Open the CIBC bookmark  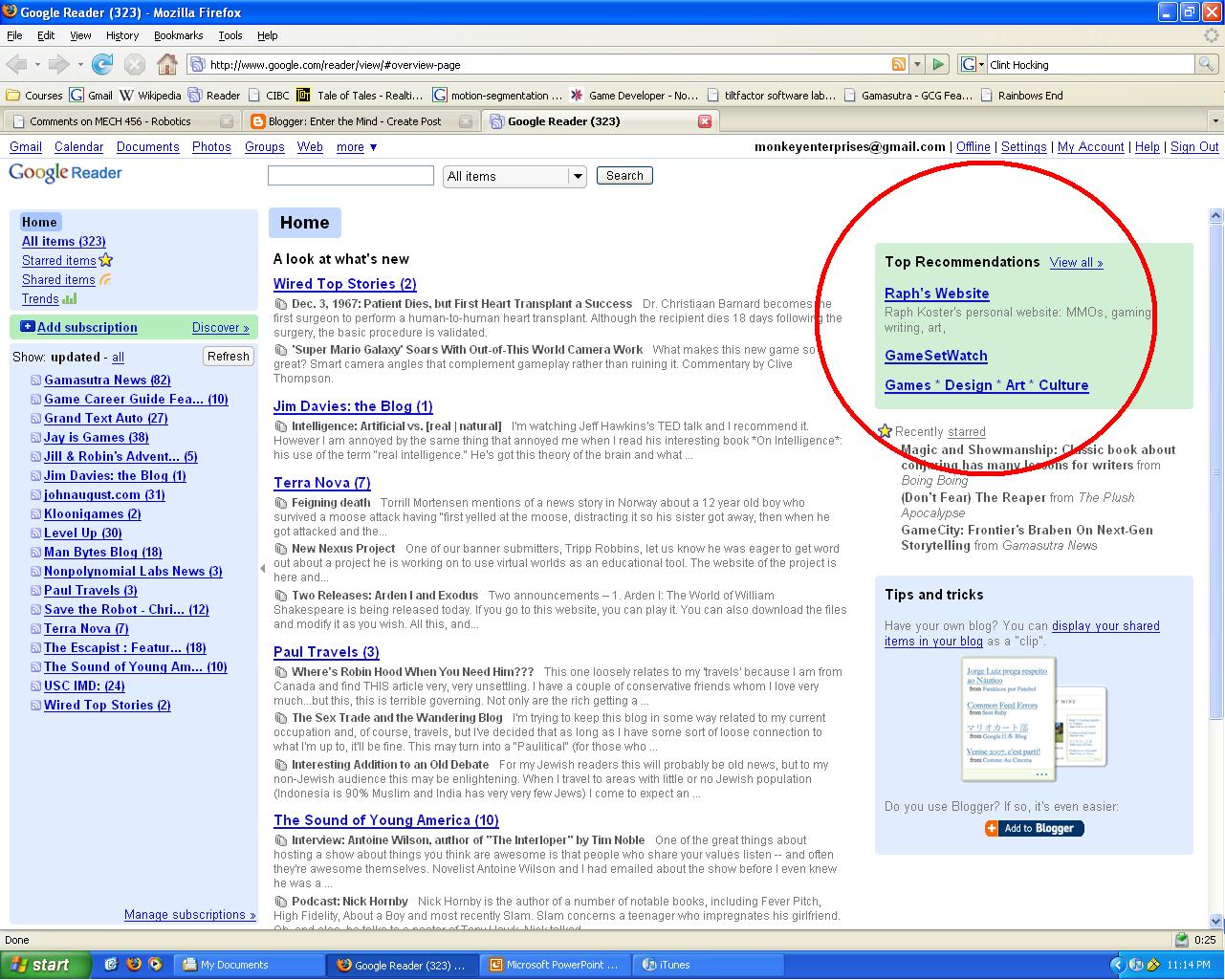click(x=268, y=96)
